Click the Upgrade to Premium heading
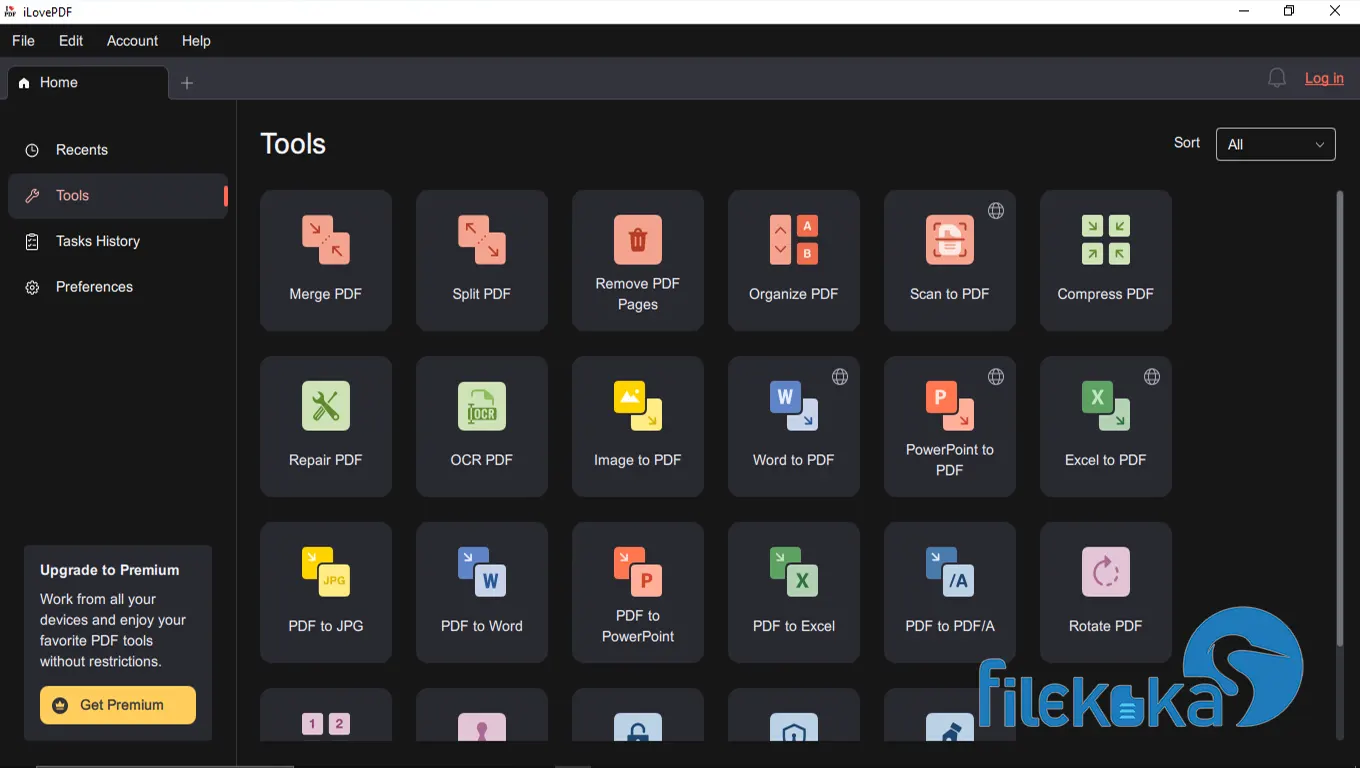The width and height of the screenshot is (1360, 768). click(110, 570)
